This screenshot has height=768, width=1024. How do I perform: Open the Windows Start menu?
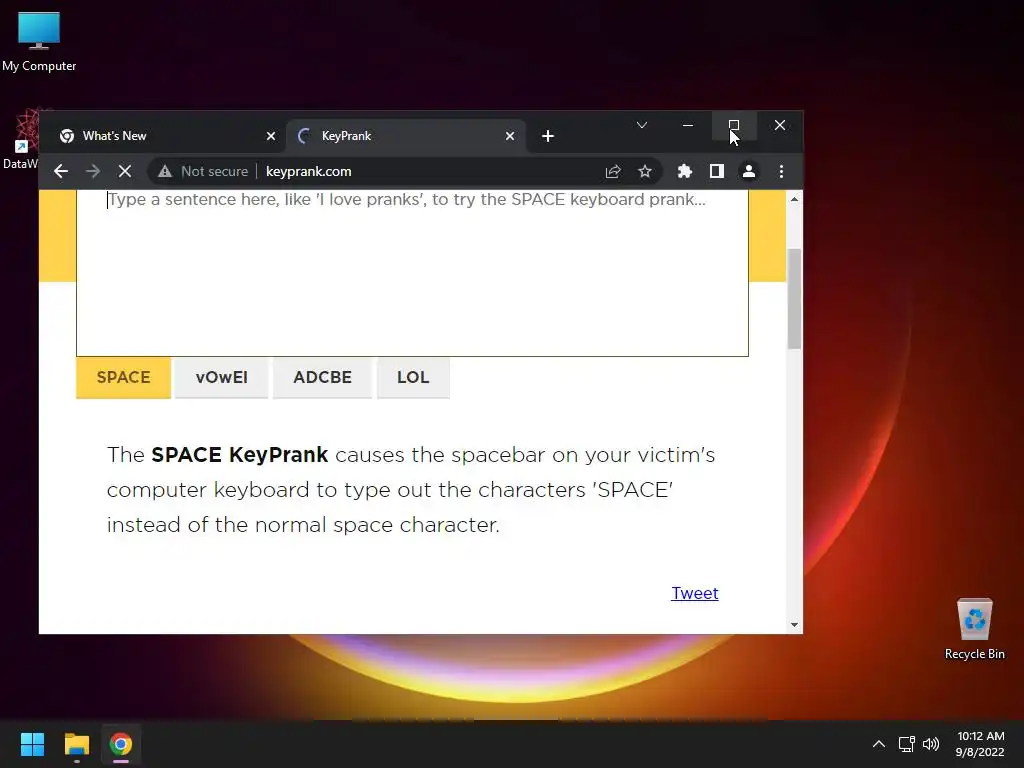[x=32, y=744]
